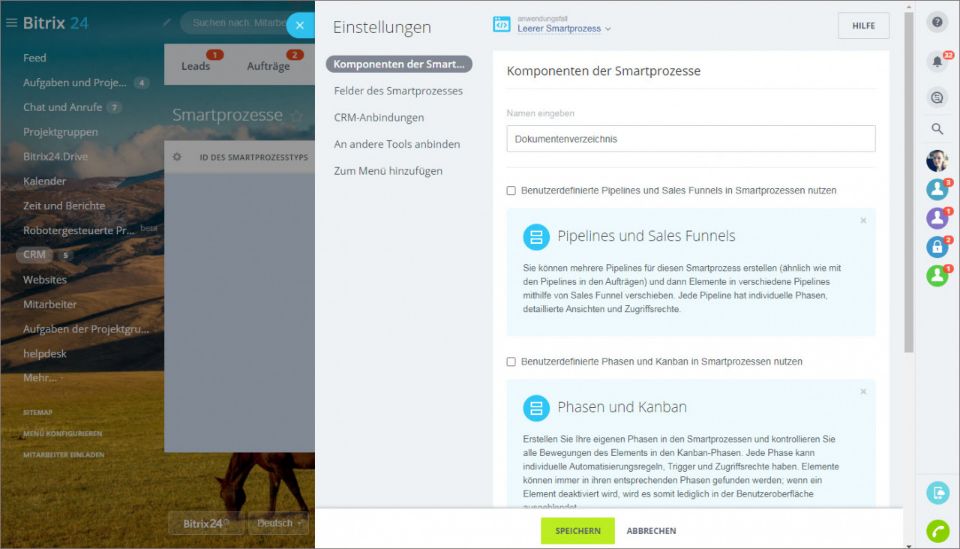Click the blue lock contact icon
The height and width of the screenshot is (549, 960).
point(937,247)
